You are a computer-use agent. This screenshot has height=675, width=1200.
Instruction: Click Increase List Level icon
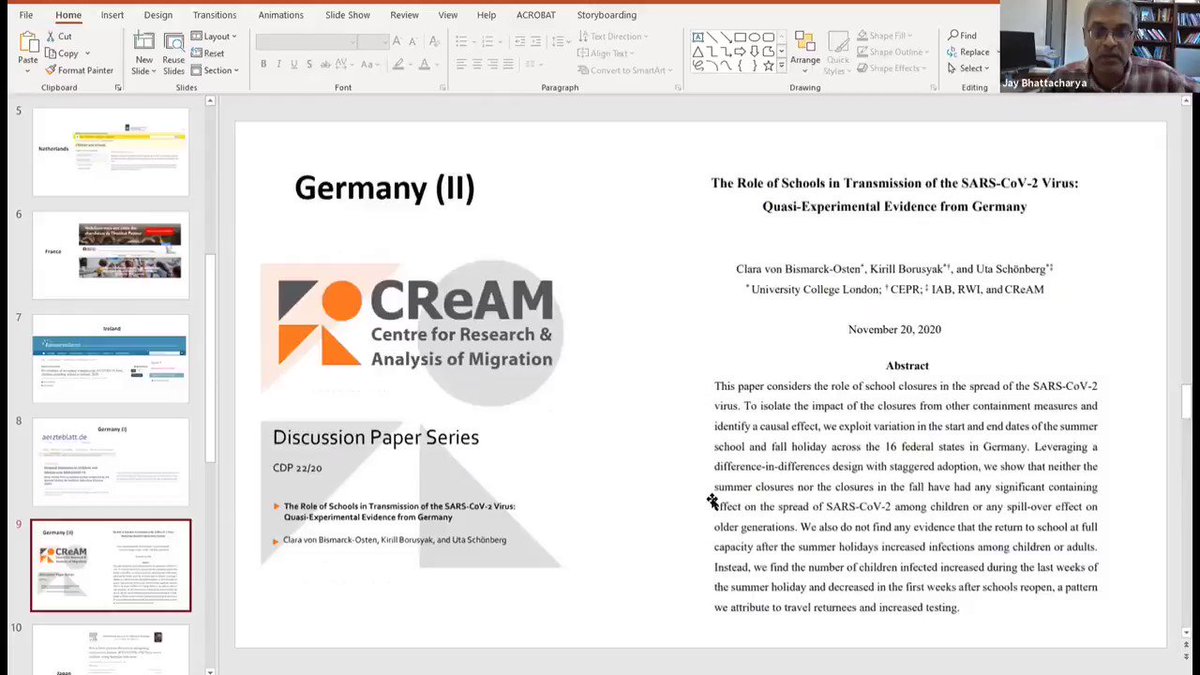coord(536,41)
